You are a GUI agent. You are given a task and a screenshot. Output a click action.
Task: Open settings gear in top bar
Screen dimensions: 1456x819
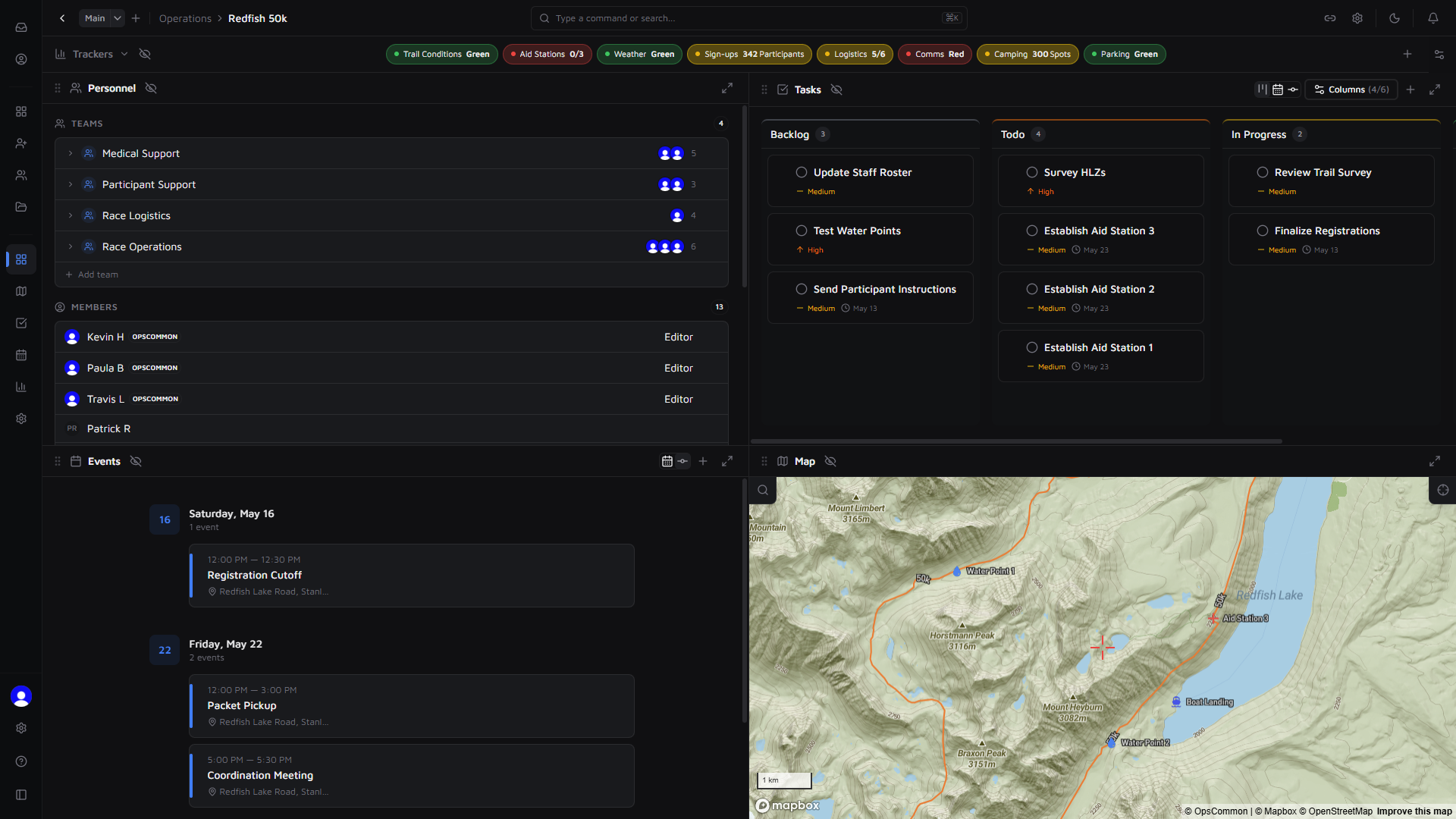(1357, 18)
